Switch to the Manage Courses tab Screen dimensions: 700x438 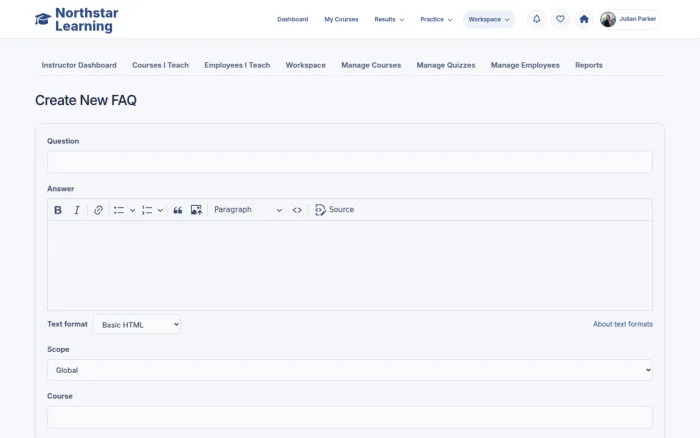(x=371, y=65)
